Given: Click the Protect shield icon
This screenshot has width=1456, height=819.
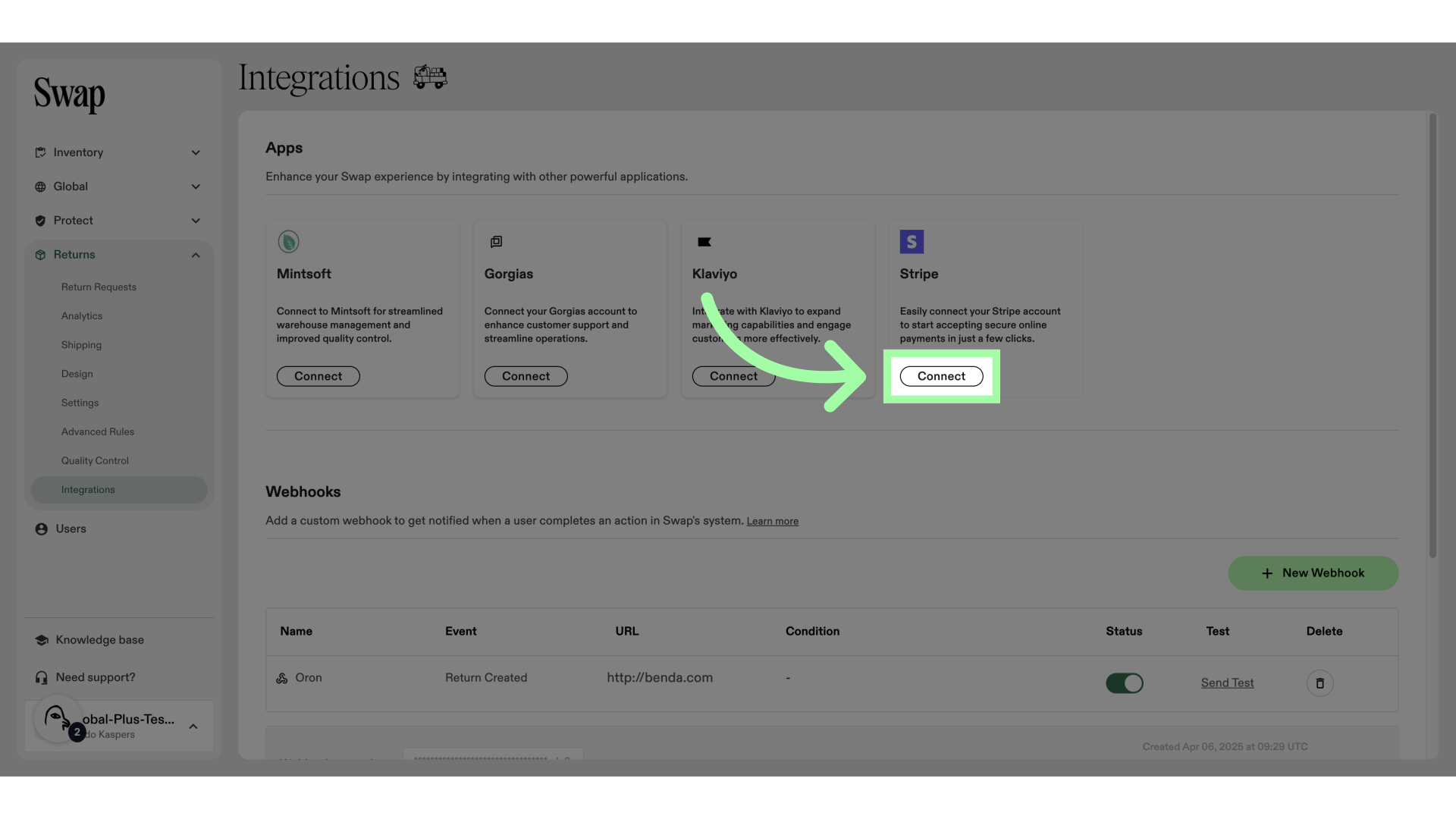Looking at the screenshot, I should (40, 221).
